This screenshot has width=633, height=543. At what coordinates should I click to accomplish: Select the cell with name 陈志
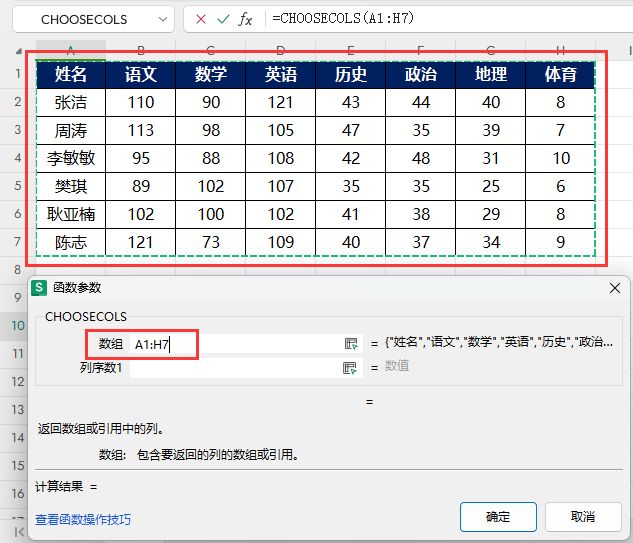(x=71, y=242)
